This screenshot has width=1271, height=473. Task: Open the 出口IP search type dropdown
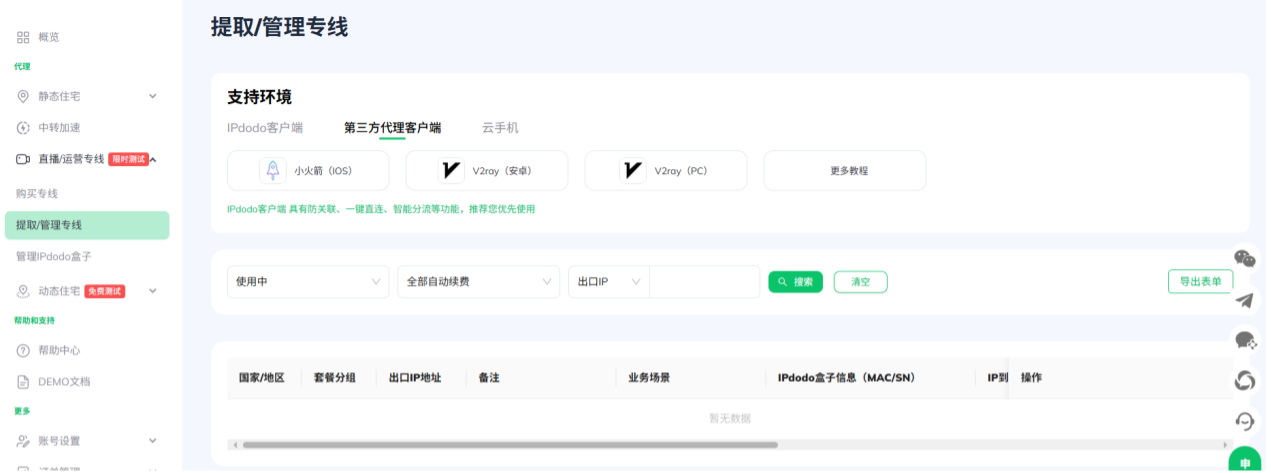tap(608, 282)
